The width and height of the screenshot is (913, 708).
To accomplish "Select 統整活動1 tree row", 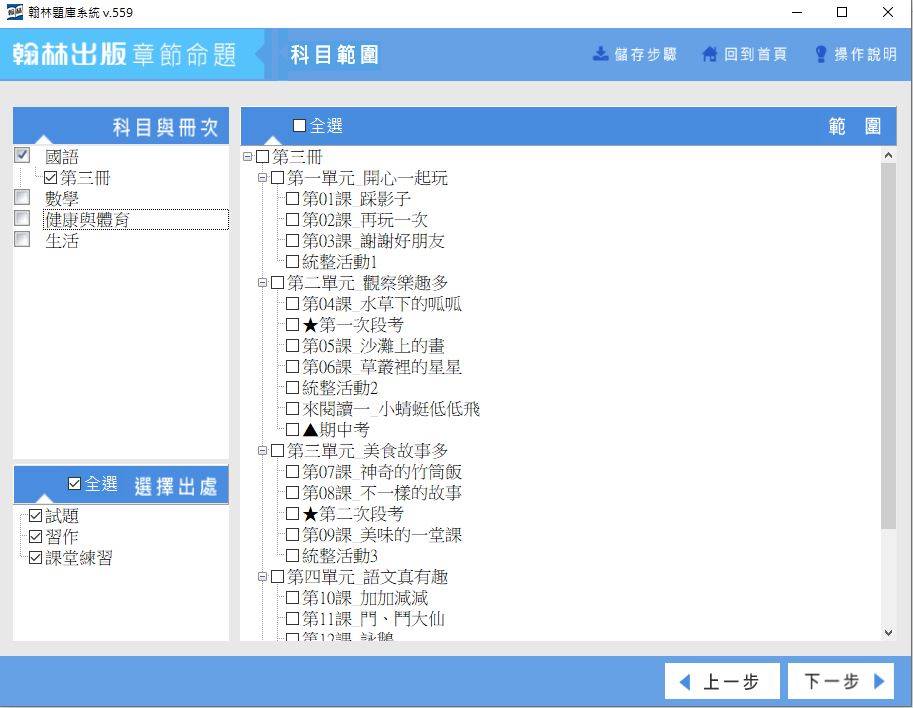I will (x=339, y=261).
